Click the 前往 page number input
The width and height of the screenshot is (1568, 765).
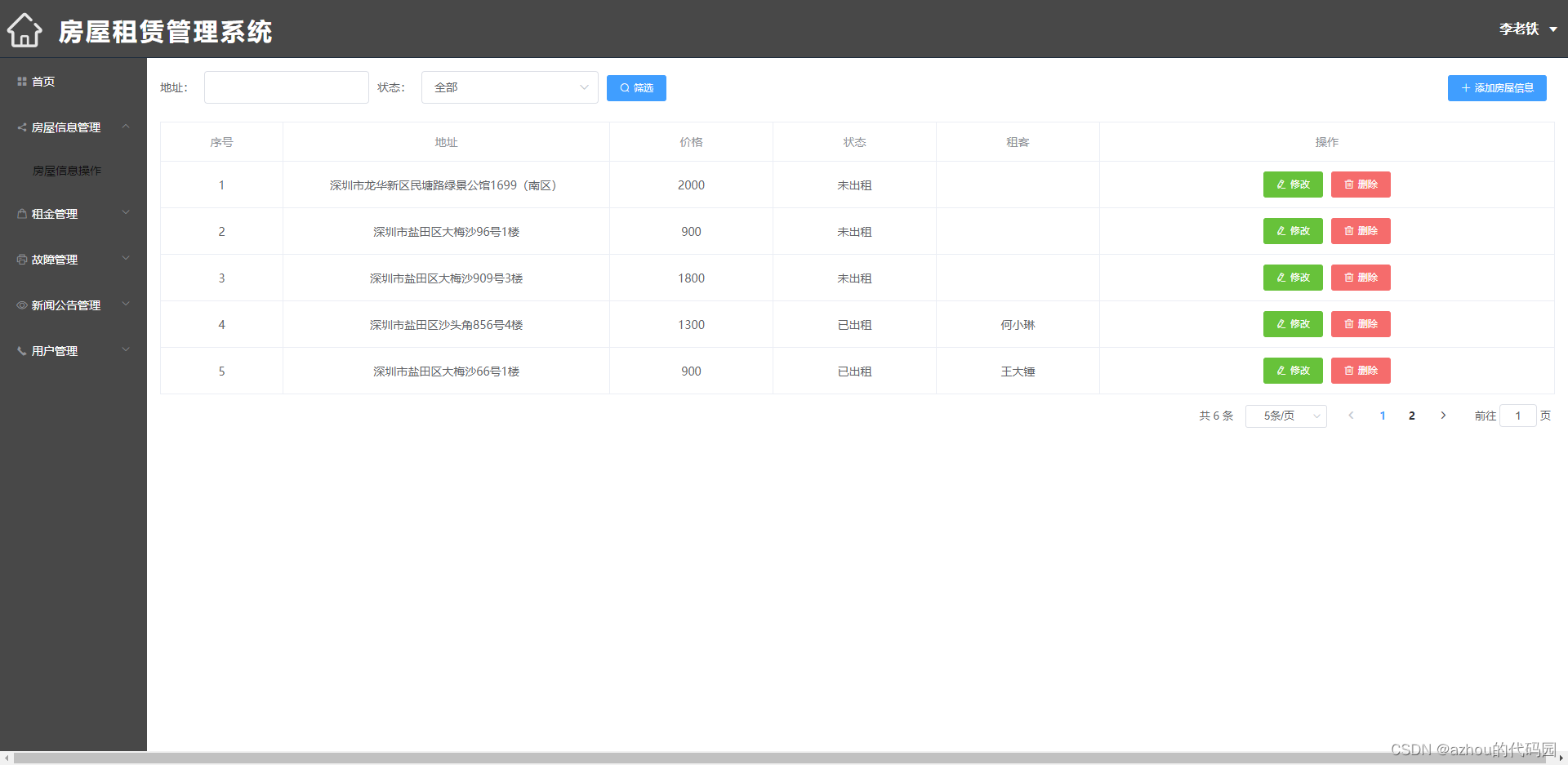click(x=1518, y=416)
